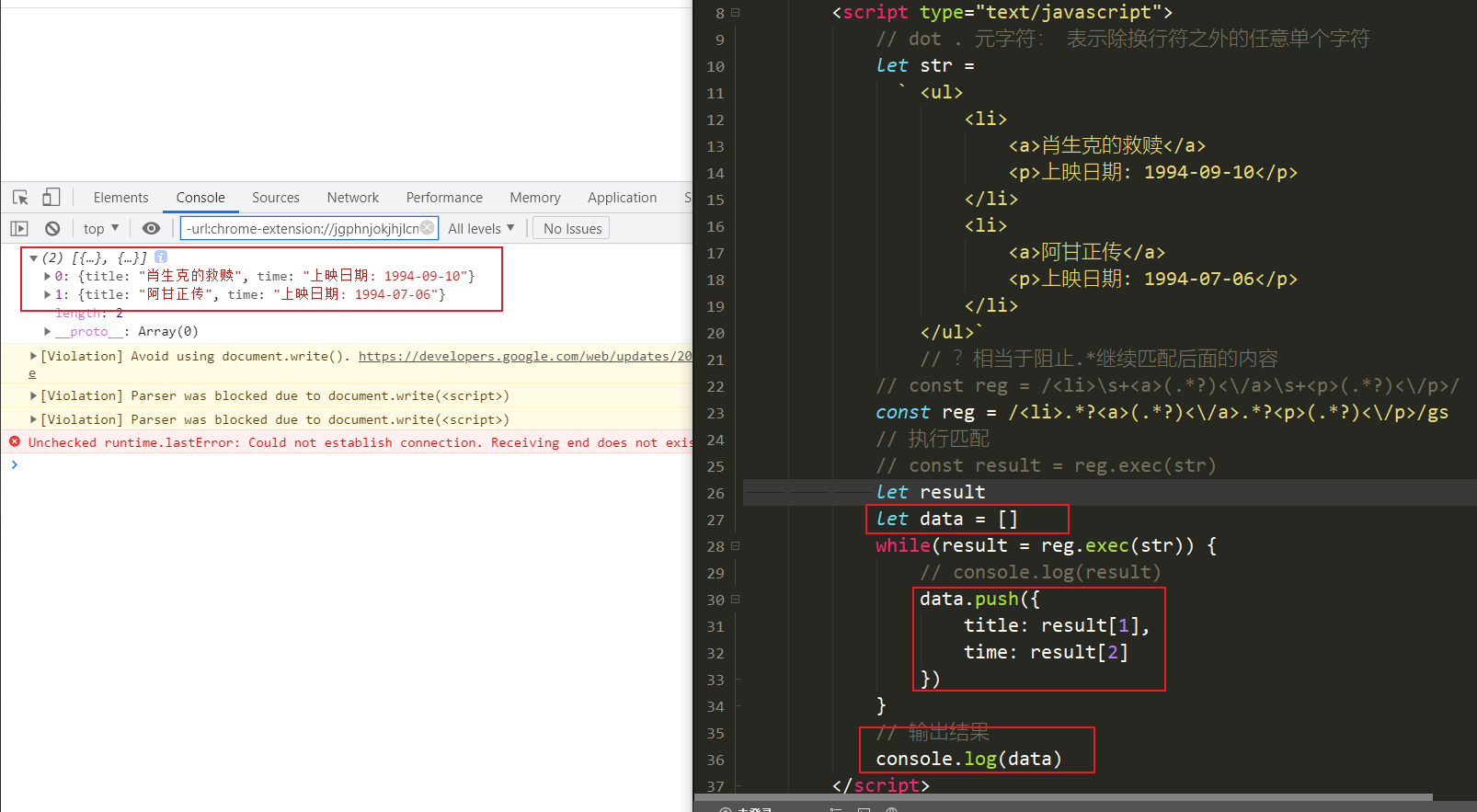Collapse the script tag fold at line 8
The image size is (1477, 812).
(736, 13)
